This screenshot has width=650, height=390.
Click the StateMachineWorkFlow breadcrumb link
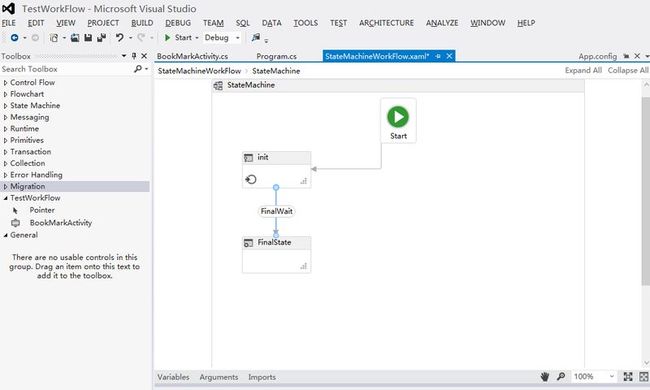pyautogui.click(x=199, y=71)
